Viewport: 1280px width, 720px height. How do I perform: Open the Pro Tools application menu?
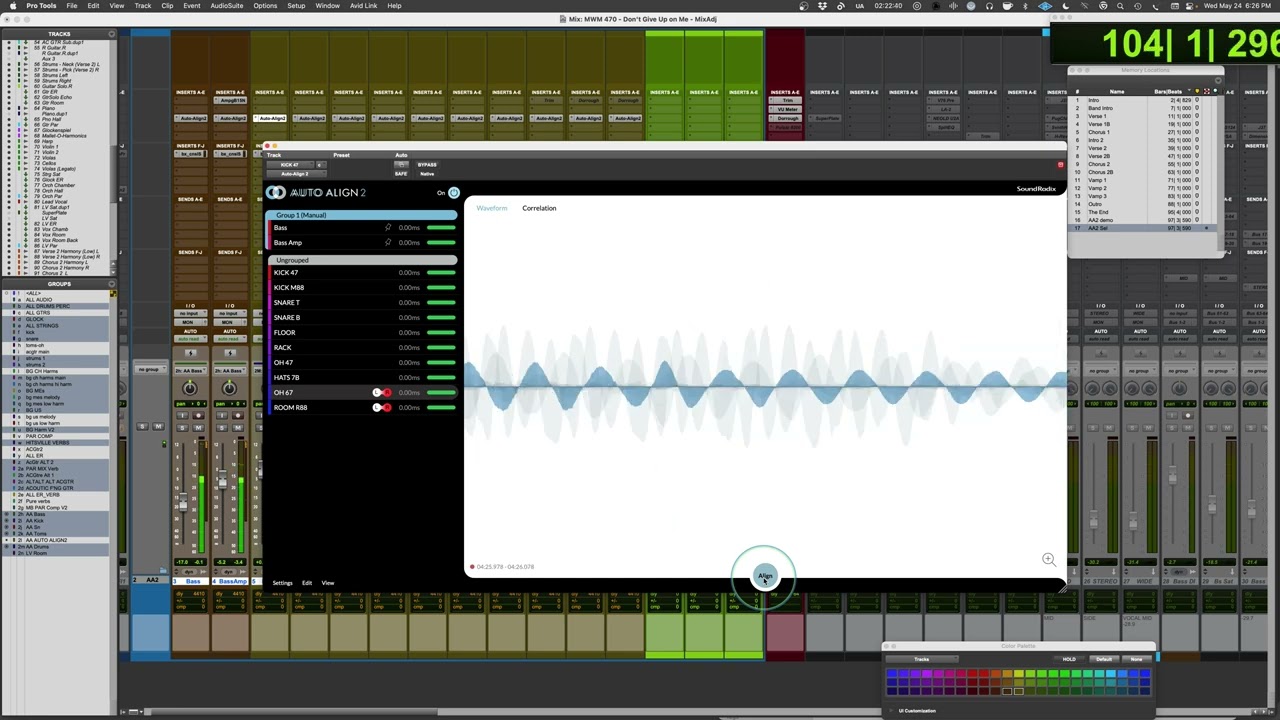(41, 6)
